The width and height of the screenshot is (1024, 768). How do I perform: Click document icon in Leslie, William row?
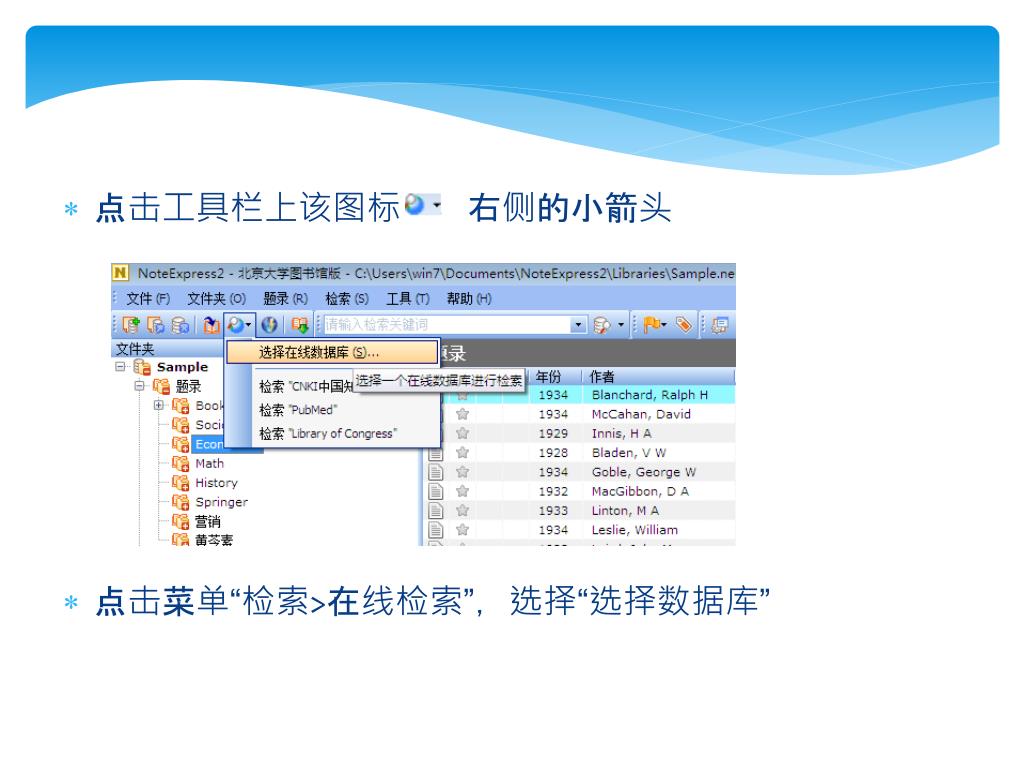[436, 530]
